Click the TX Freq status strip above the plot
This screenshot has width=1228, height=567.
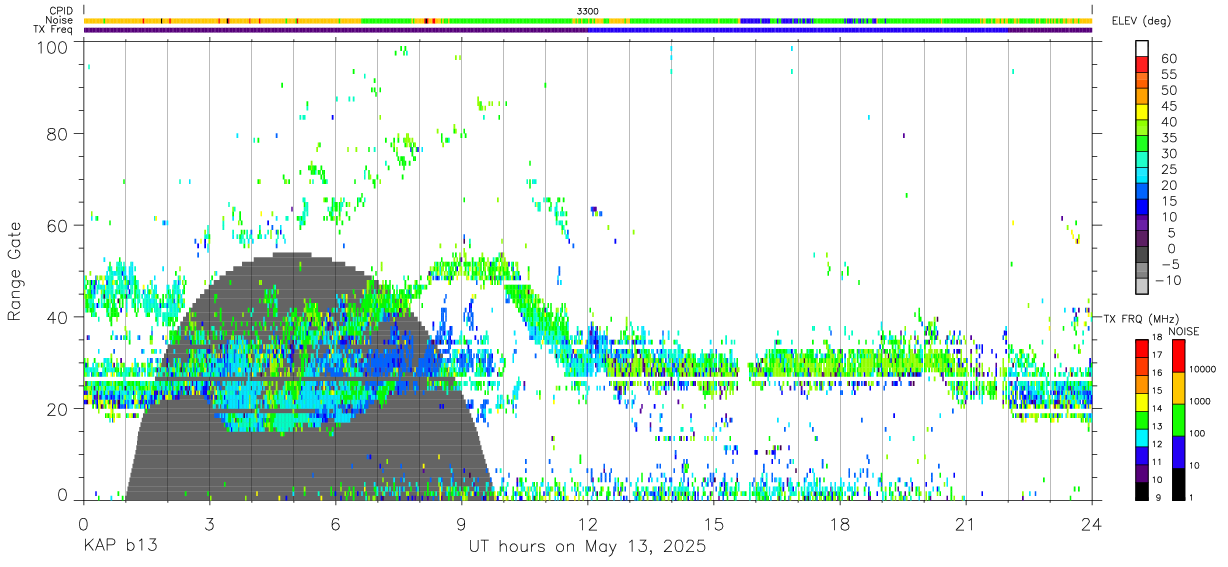[588, 29]
